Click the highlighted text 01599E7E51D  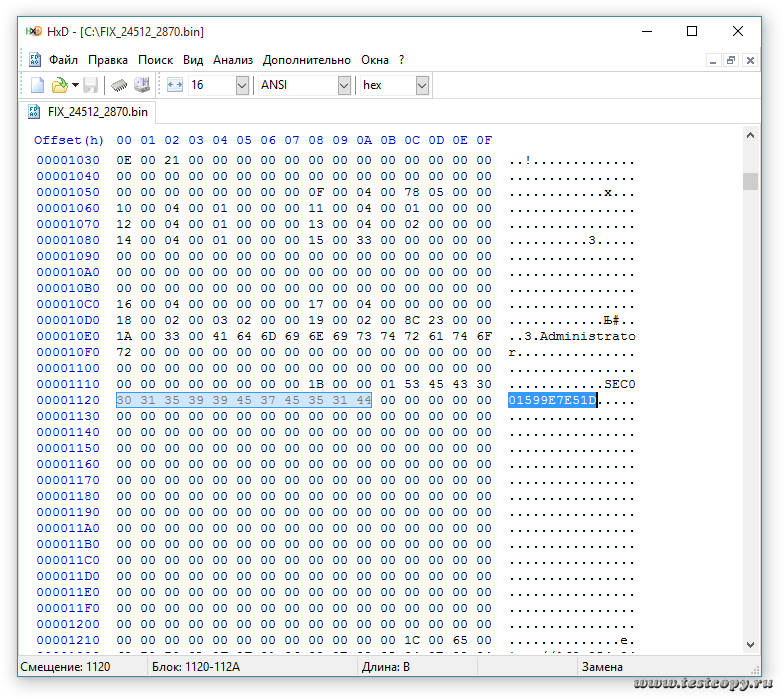pyautogui.click(x=552, y=400)
